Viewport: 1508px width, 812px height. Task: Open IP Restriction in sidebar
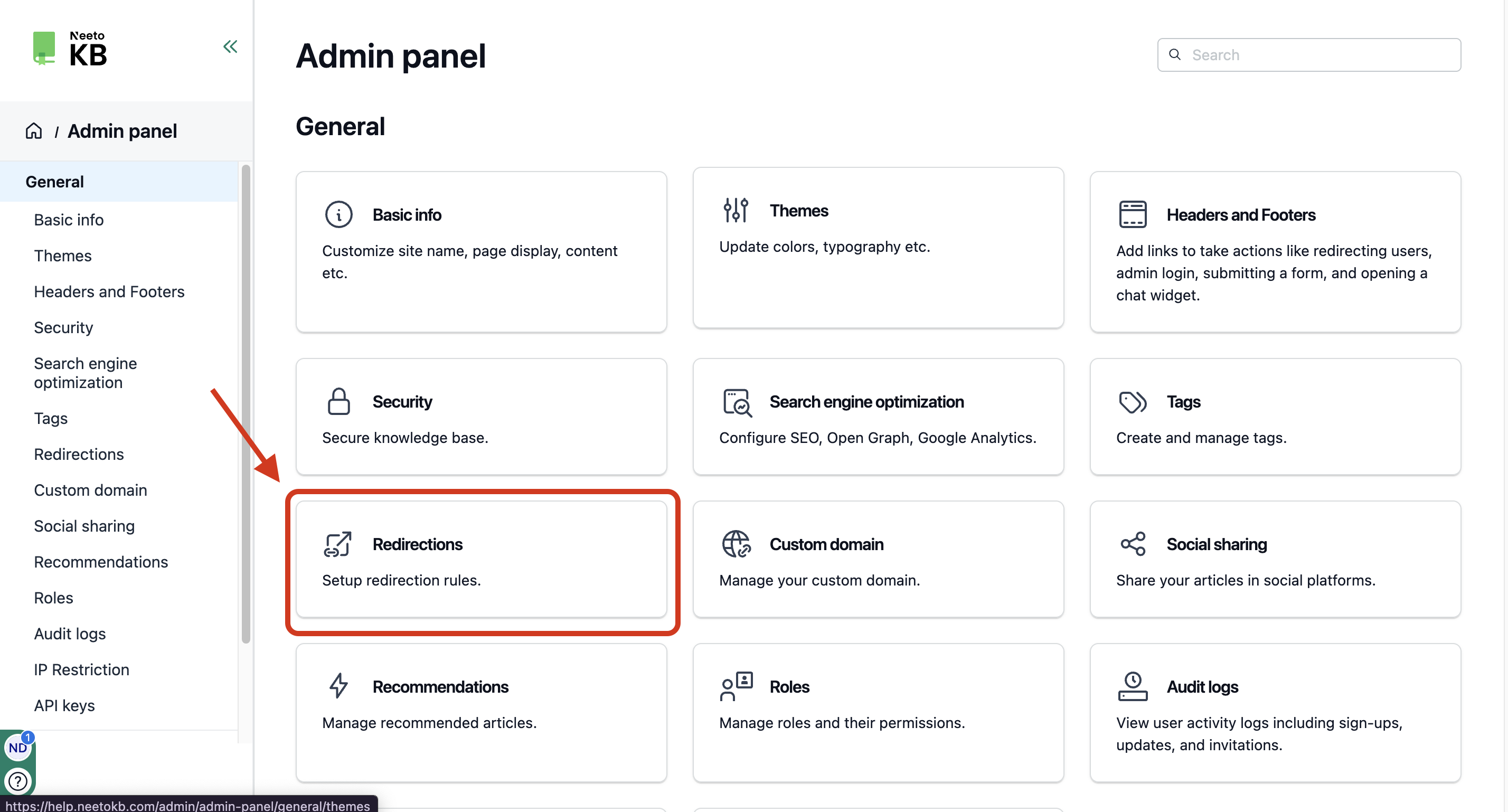coord(81,669)
